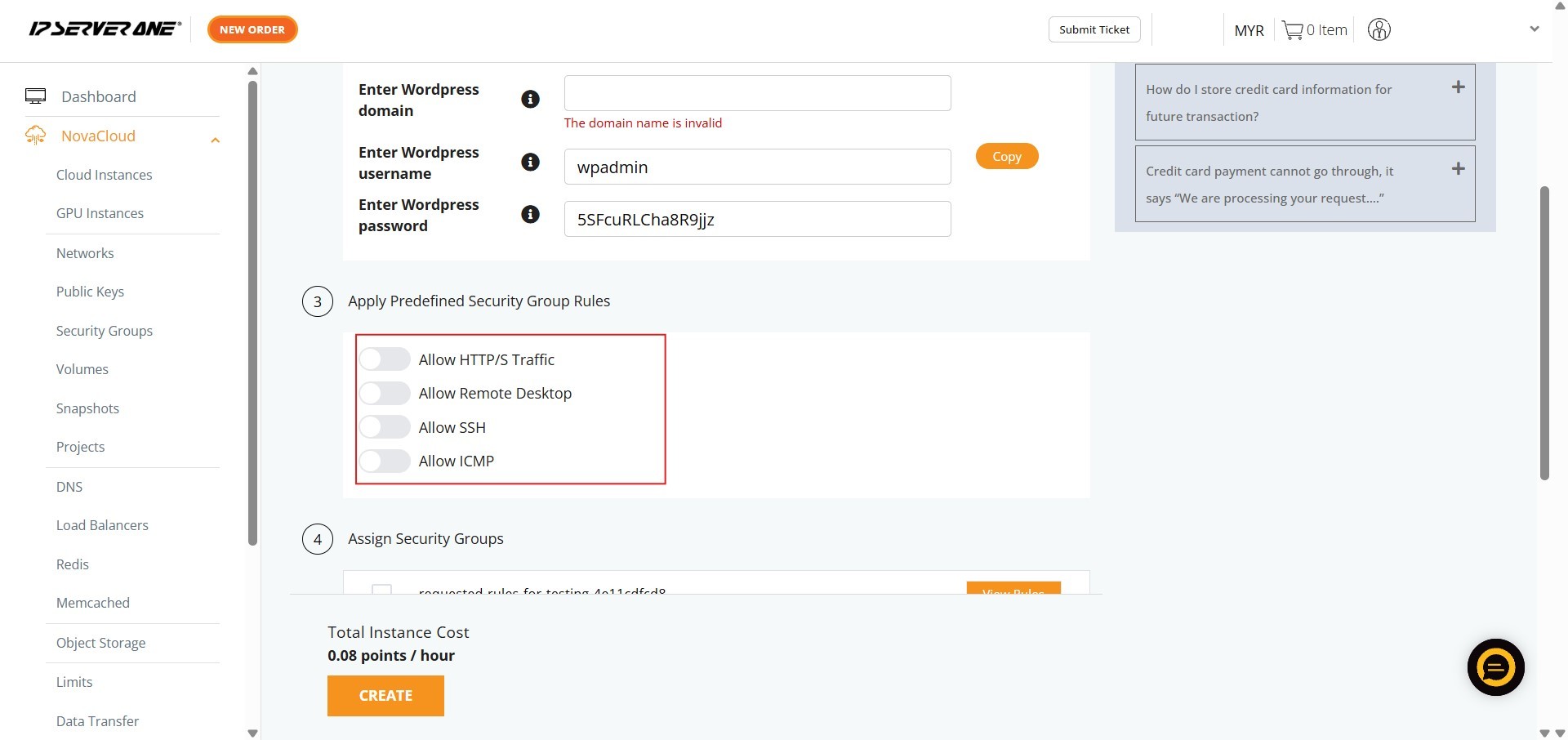Open the live chat bubble

tap(1495, 667)
